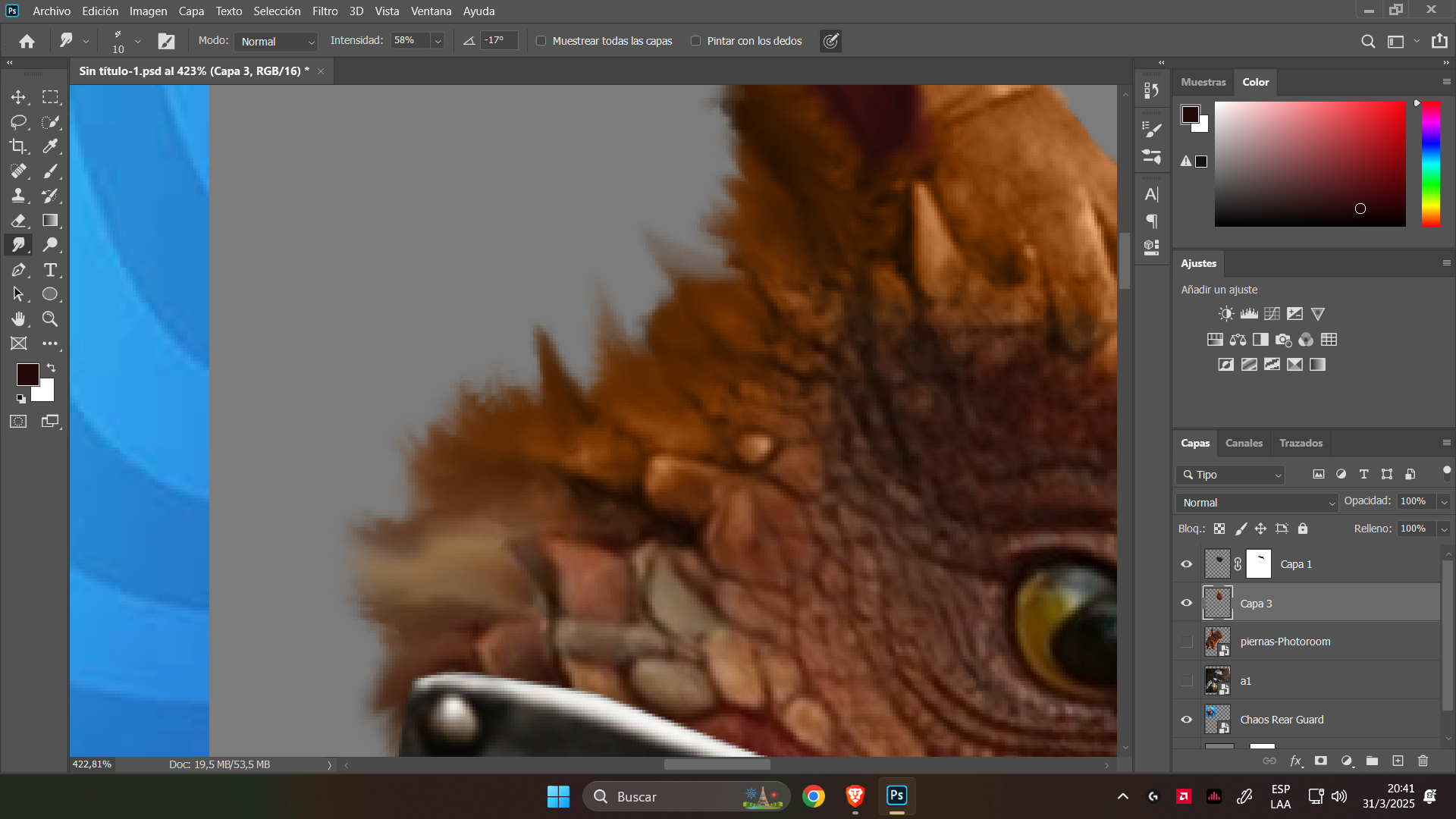Viewport: 1456px width, 819px height.
Task: Select the Zoom tool
Action: pos(50,318)
